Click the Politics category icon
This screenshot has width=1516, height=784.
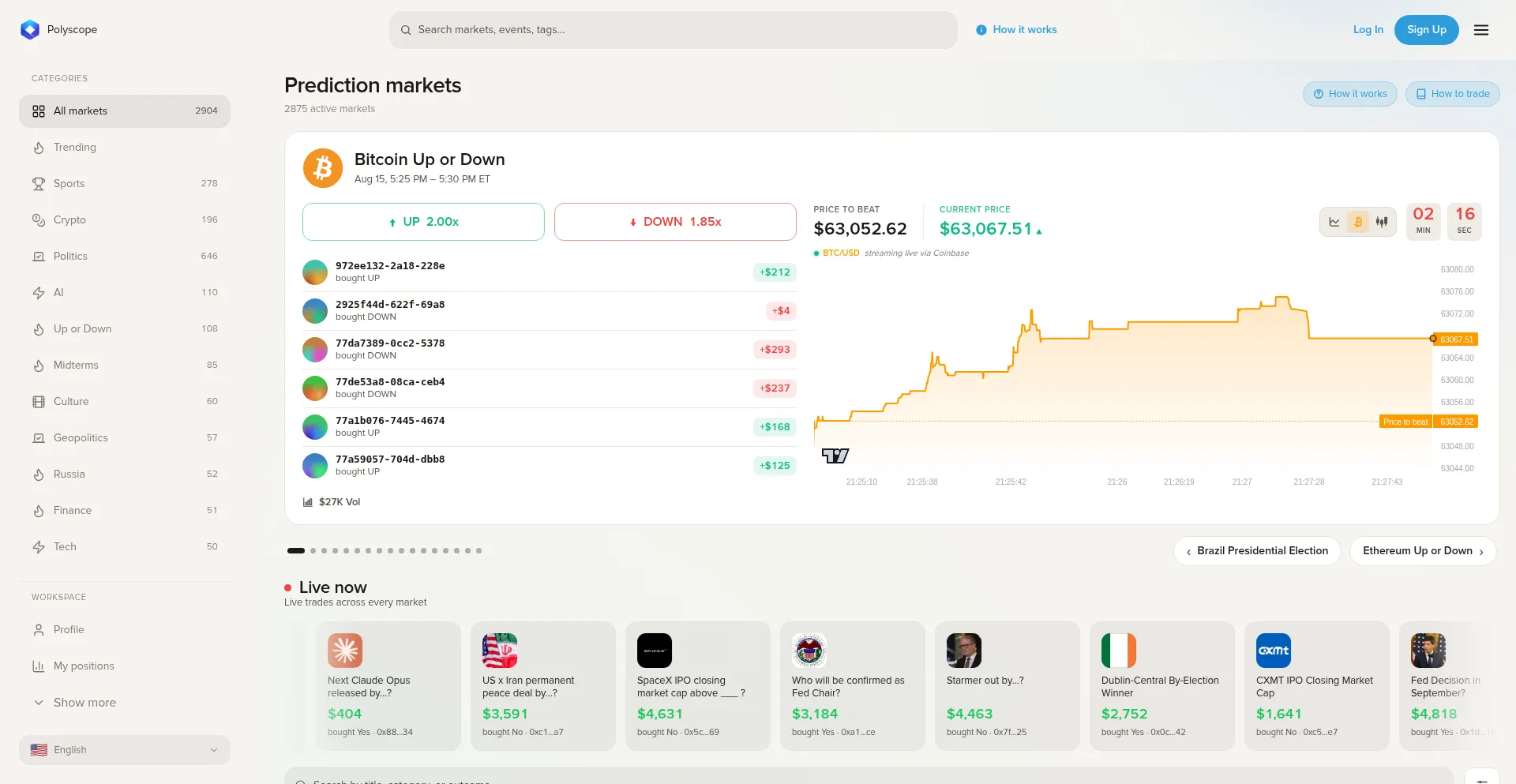pyautogui.click(x=39, y=257)
